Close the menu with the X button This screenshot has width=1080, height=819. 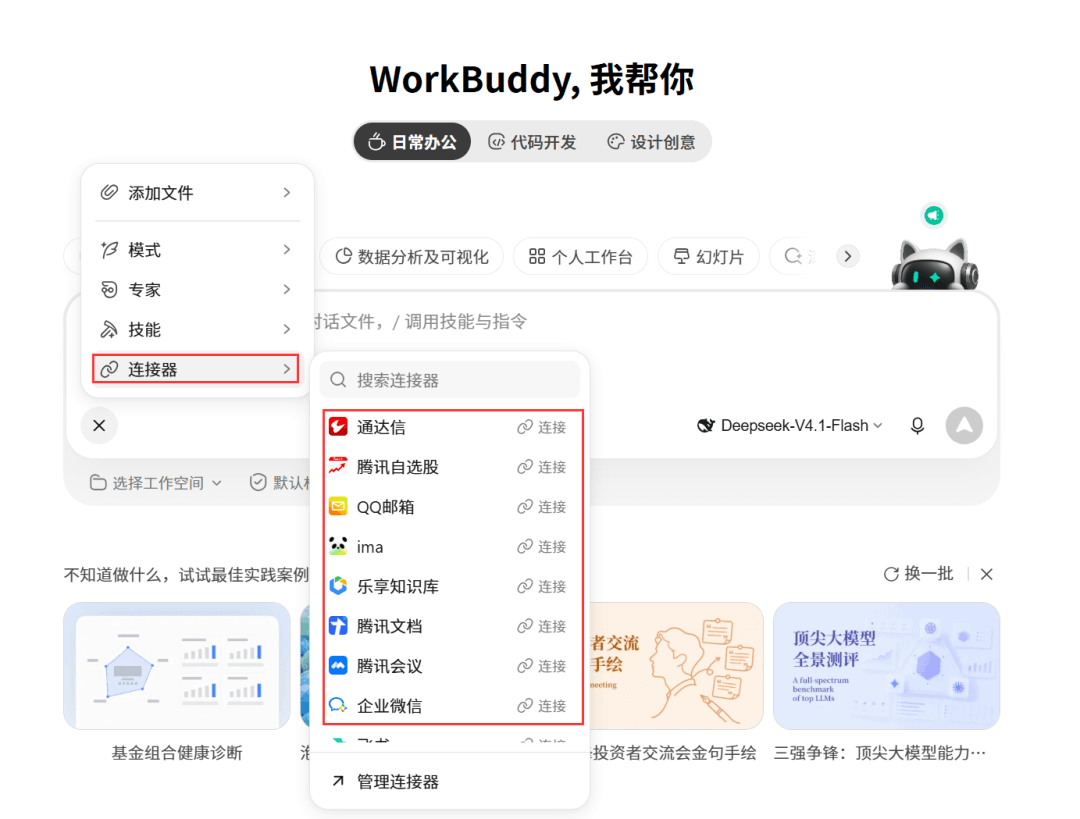pos(99,426)
